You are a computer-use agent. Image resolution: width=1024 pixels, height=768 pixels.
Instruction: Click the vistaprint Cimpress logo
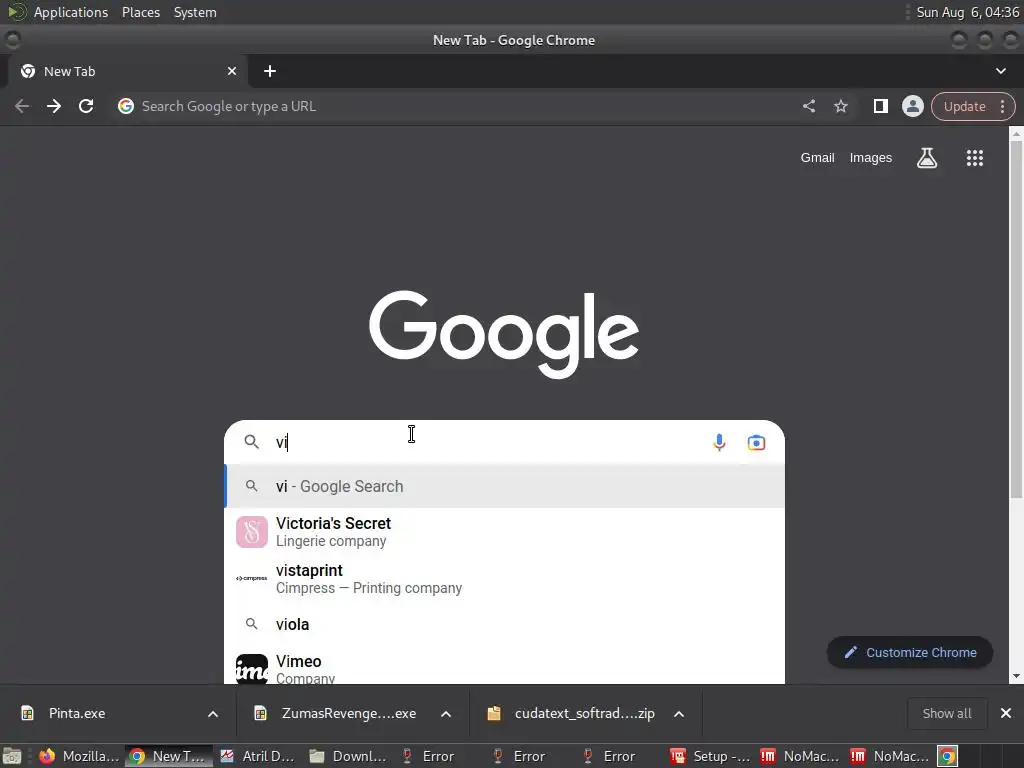pyautogui.click(x=251, y=578)
